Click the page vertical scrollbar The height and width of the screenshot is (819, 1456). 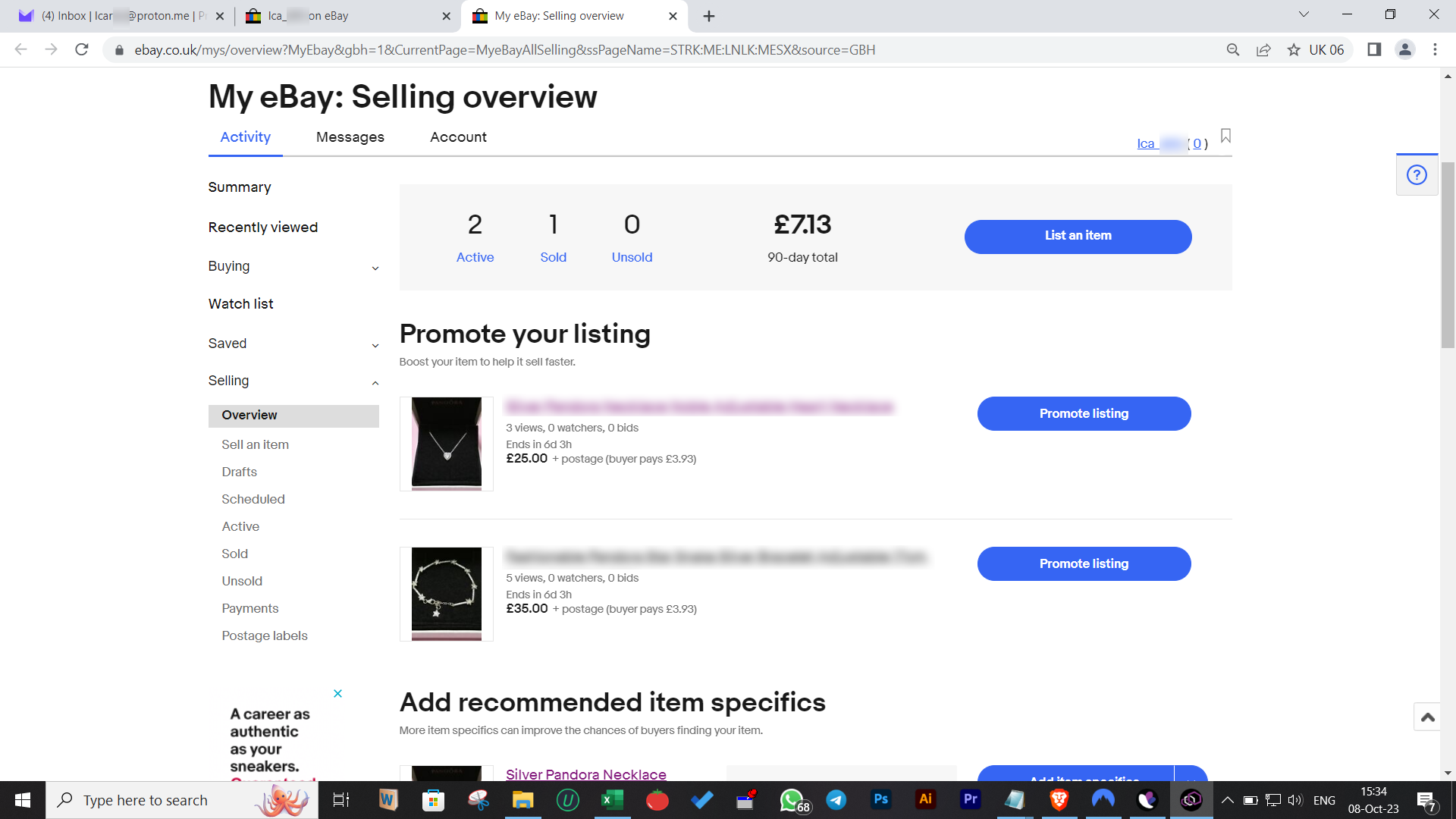1448,254
